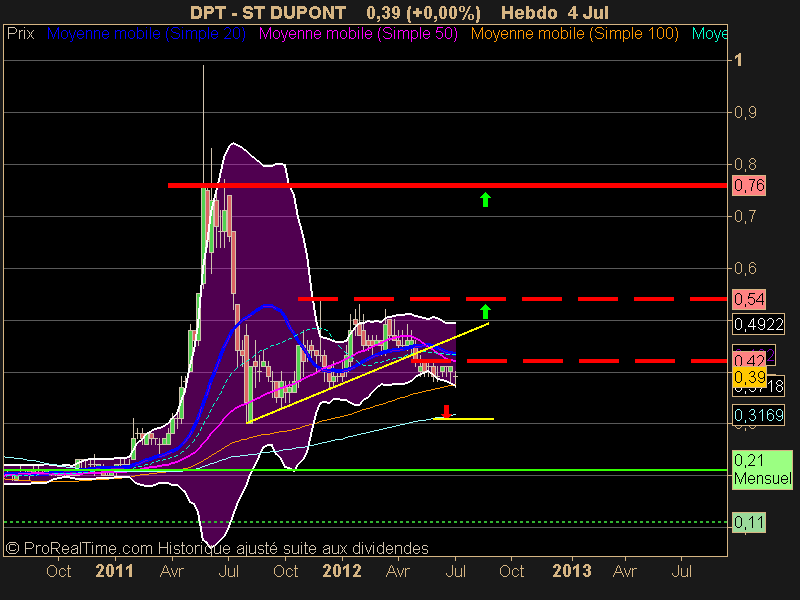Click the red 0,54 resistance price tag
Viewport: 800px width, 600px height.
click(x=749, y=298)
